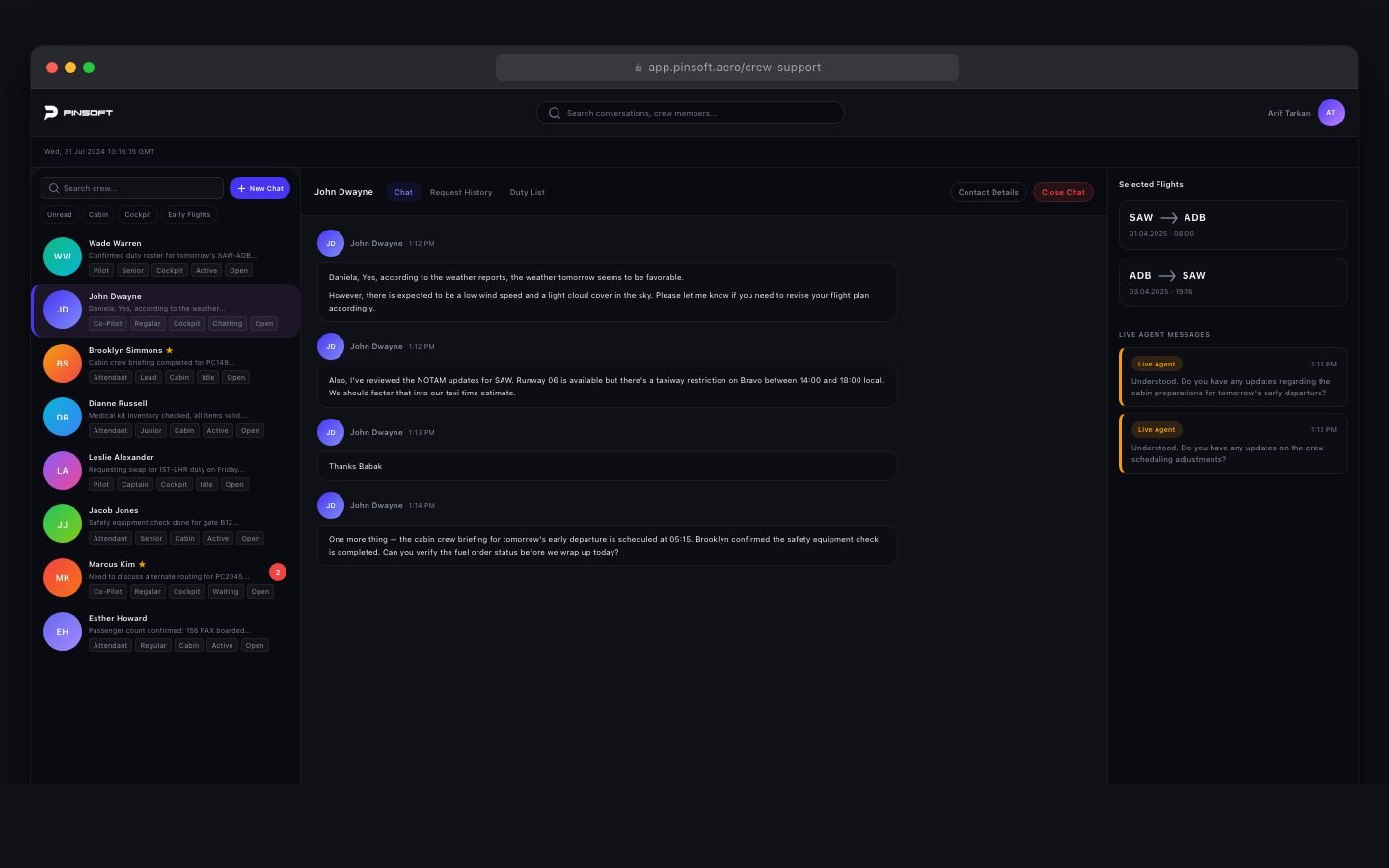Toggle the Unread filter chip
Image resolution: width=1389 pixels, height=868 pixels.
tap(60, 215)
